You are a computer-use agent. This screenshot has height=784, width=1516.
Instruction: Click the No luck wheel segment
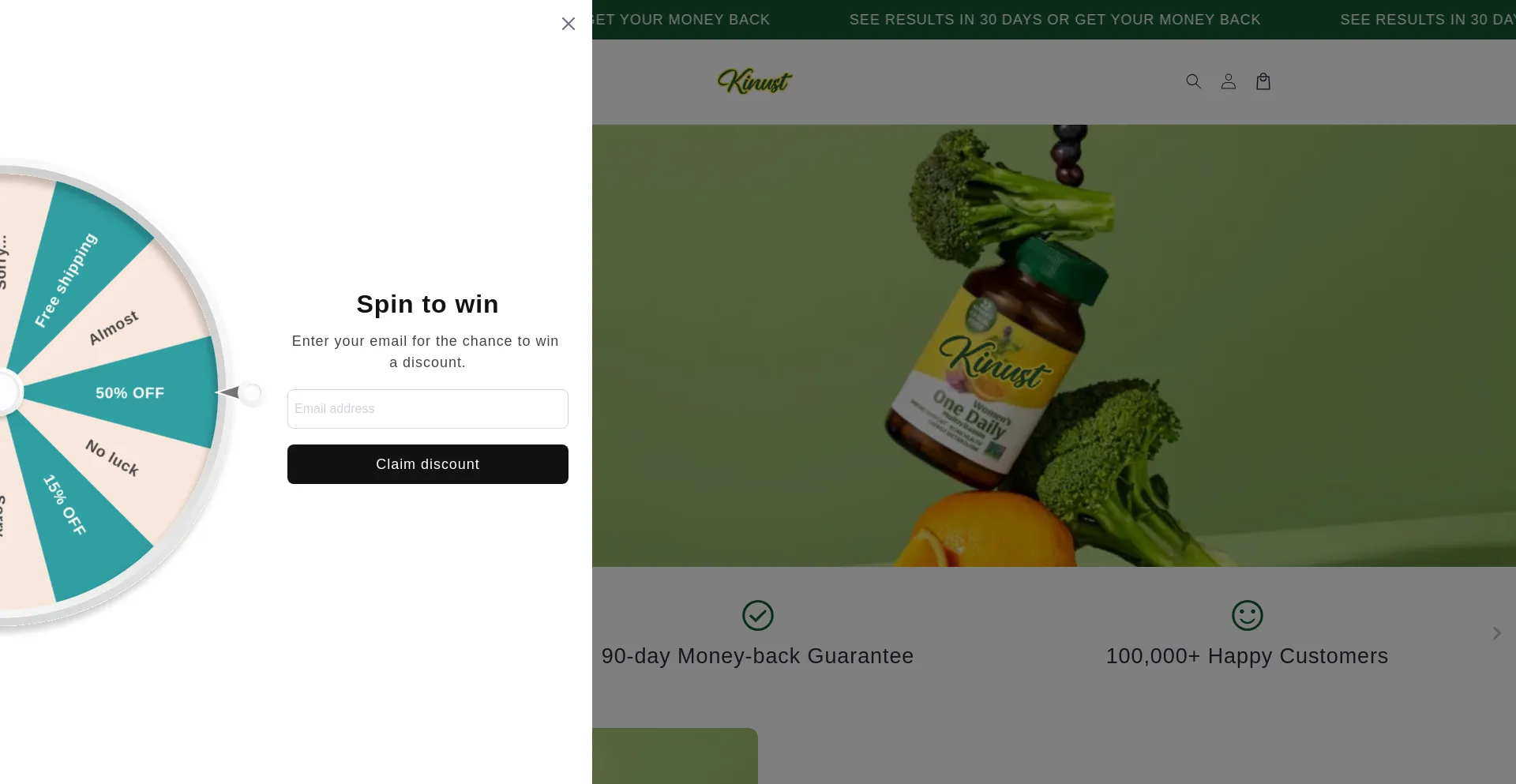pos(113,458)
